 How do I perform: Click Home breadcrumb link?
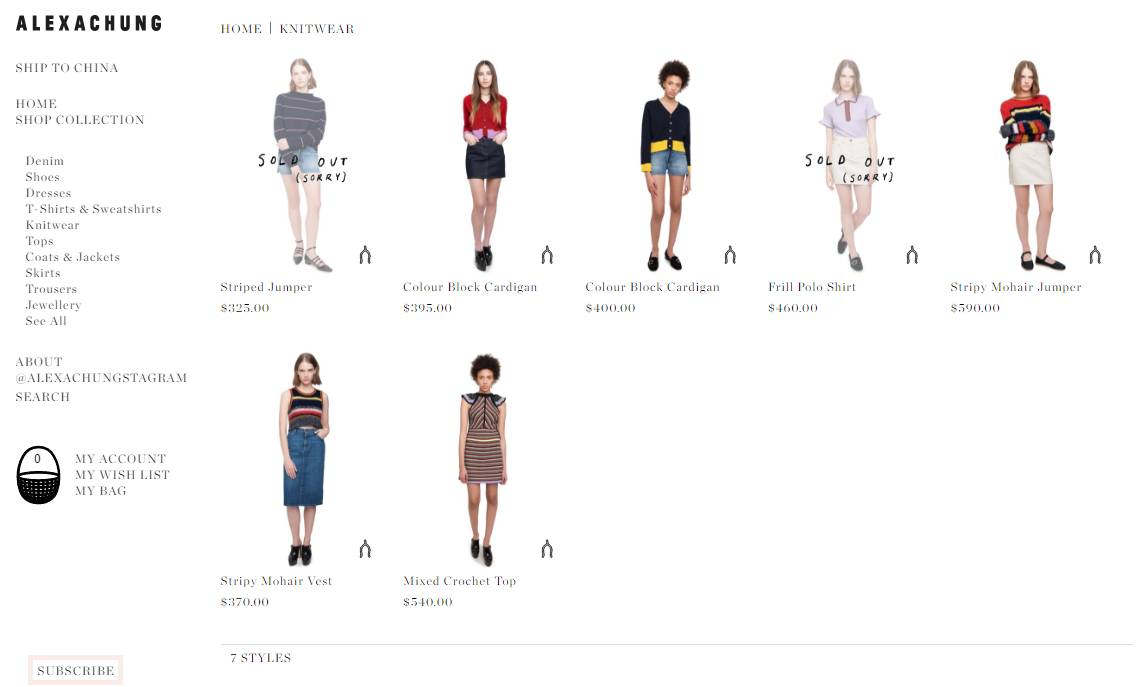pos(241,28)
